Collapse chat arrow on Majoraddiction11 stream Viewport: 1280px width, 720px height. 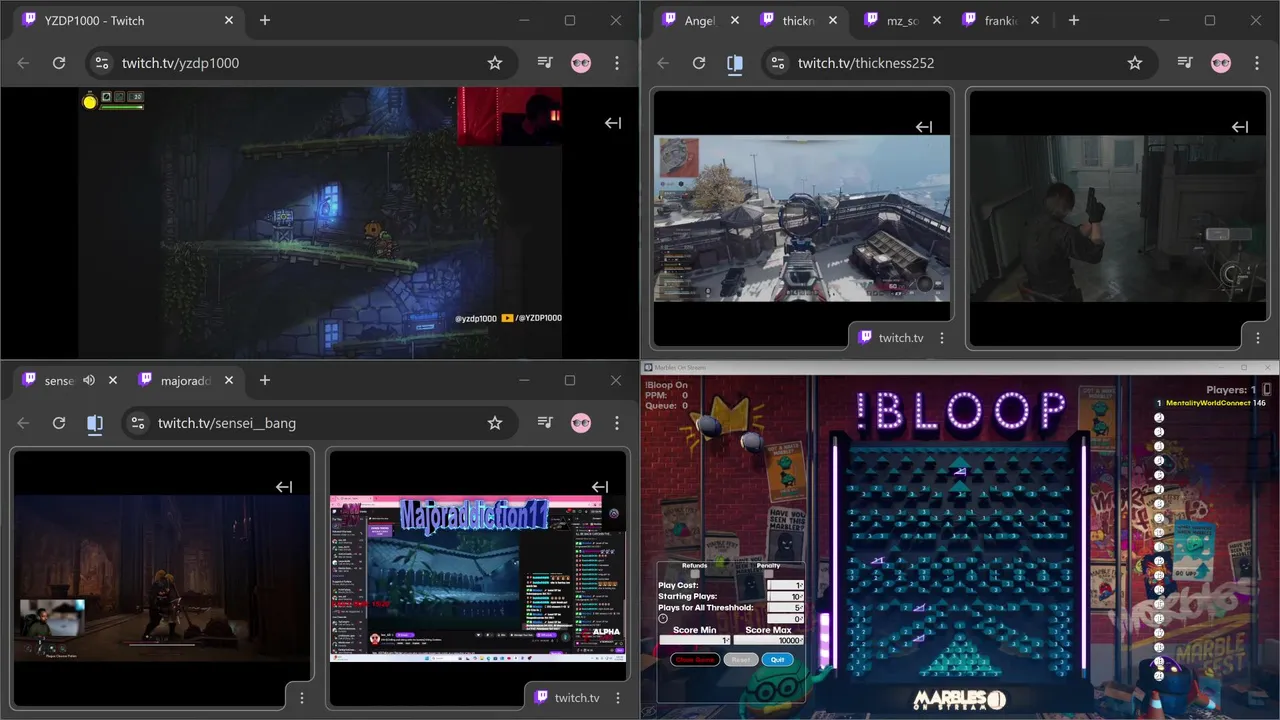point(600,487)
